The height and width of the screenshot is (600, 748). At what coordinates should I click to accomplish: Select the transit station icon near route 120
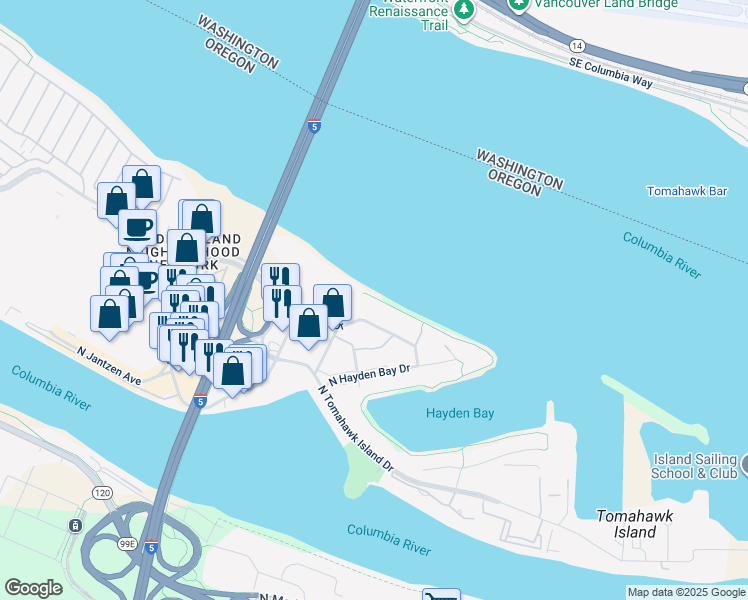tap(75, 526)
